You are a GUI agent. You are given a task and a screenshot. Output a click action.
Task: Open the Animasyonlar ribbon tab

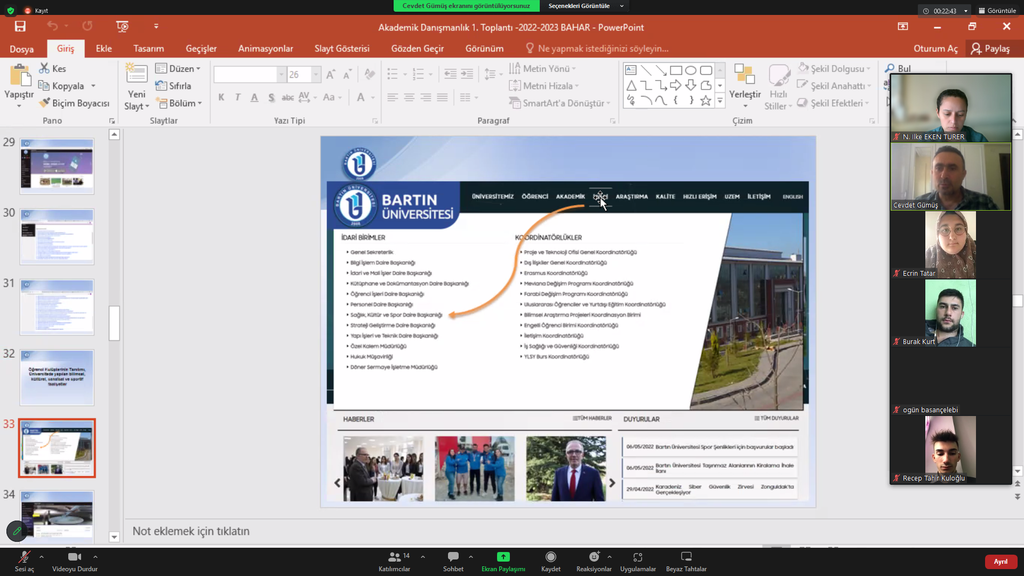pos(265,48)
